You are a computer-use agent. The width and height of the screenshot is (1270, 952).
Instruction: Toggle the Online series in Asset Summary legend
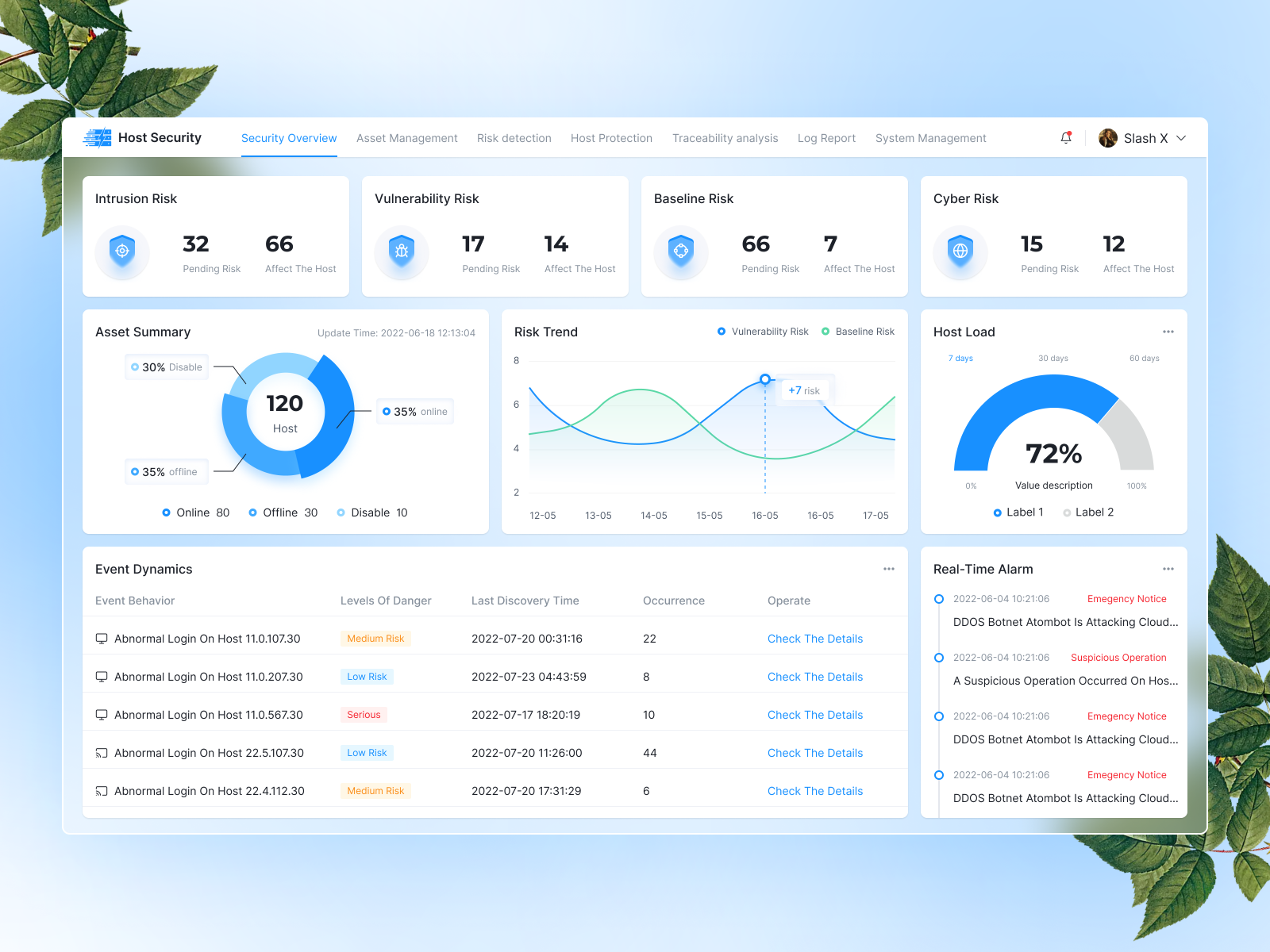coord(194,512)
